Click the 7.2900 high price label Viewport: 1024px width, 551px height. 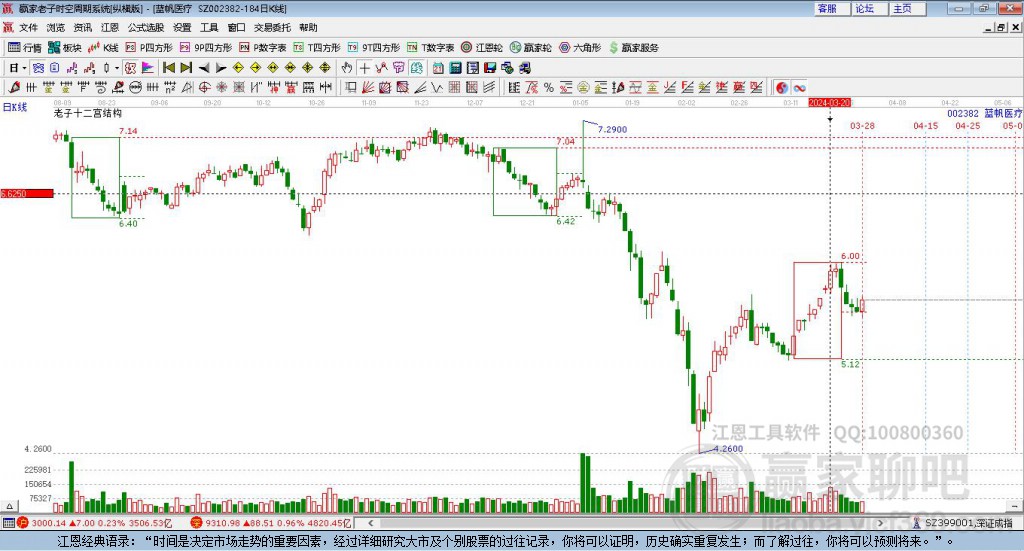coord(612,129)
